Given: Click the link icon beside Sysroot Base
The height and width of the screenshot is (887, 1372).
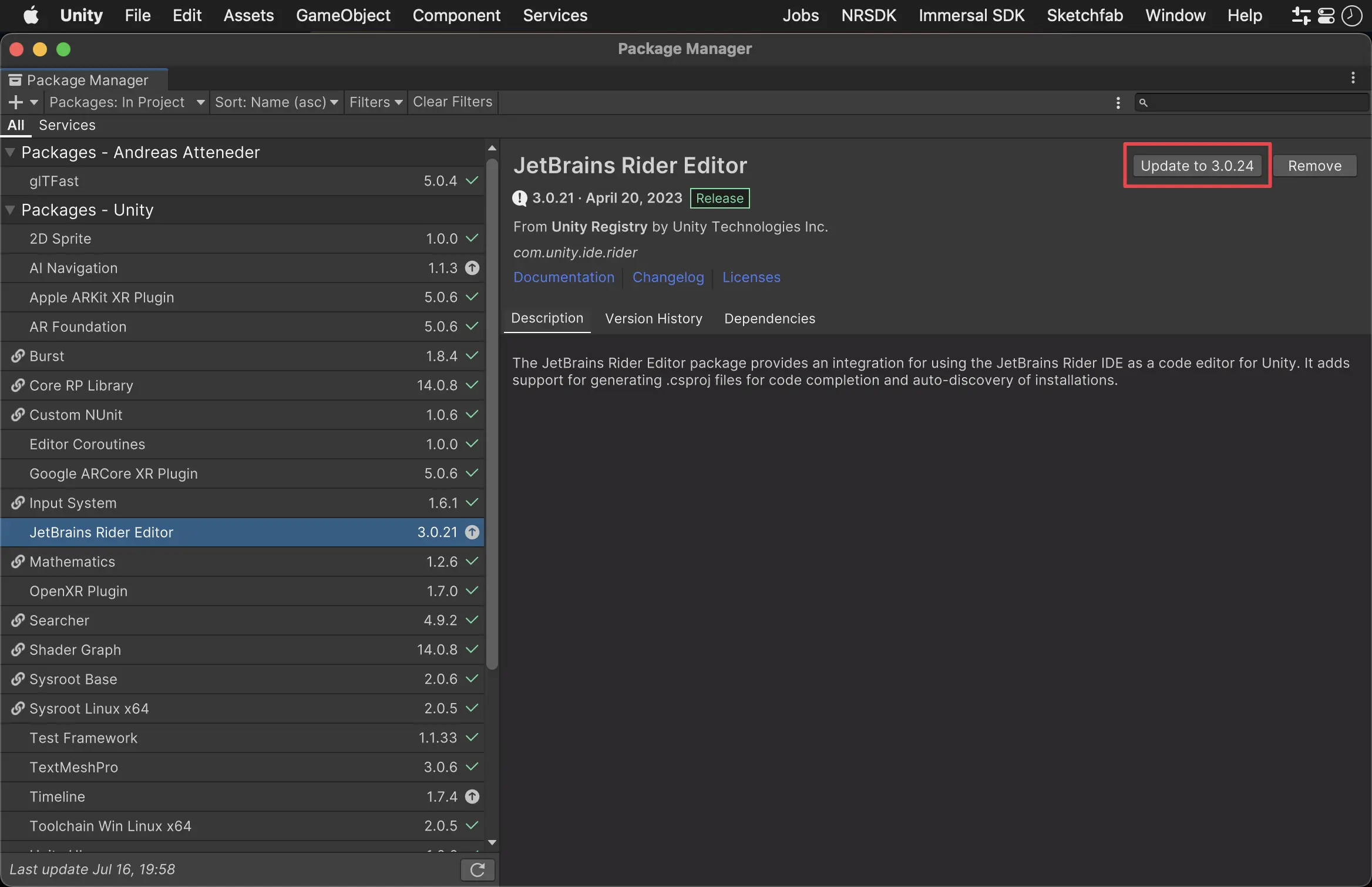Looking at the screenshot, I should pos(18,679).
